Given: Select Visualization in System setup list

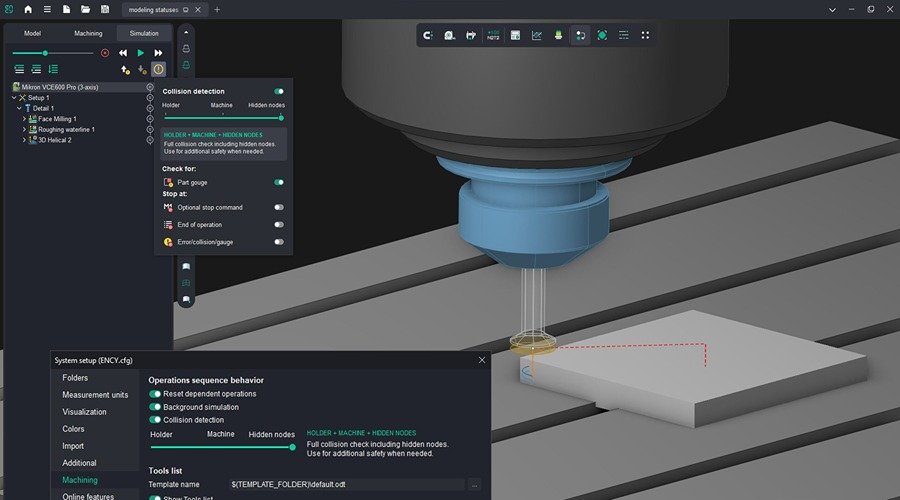Looking at the screenshot, I should click(x=84, y=412).
